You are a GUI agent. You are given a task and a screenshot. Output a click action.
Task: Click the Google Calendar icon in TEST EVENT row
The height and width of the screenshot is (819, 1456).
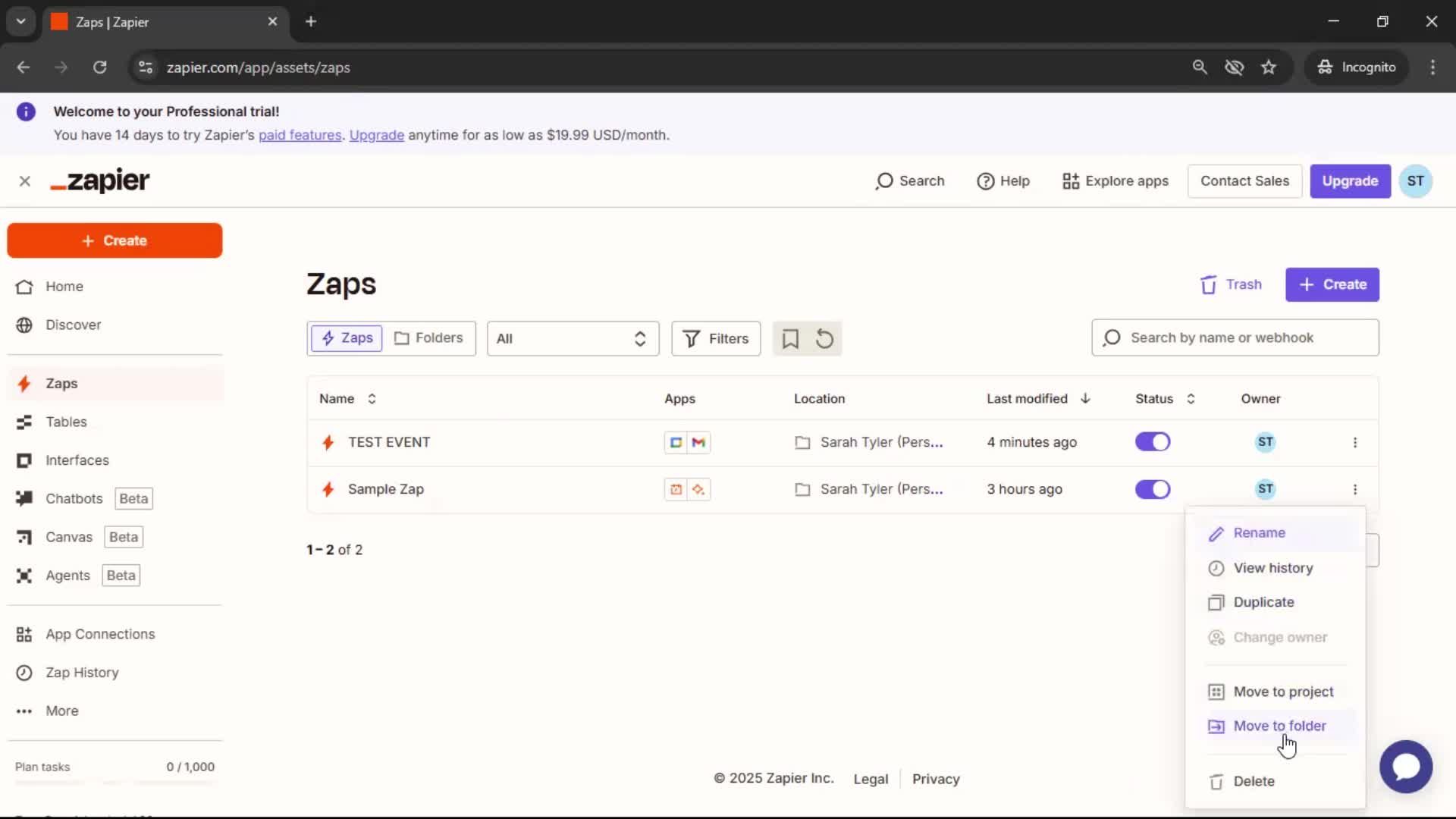pyautogui.click(x=676, y=443)
